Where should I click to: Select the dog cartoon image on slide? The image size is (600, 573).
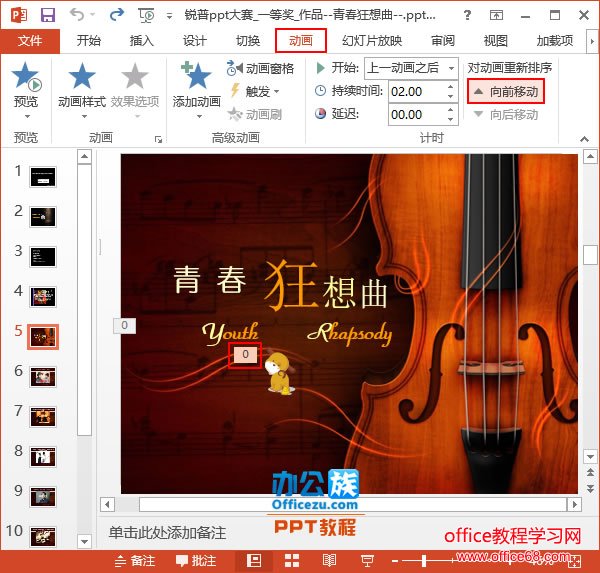pos(280,373)
